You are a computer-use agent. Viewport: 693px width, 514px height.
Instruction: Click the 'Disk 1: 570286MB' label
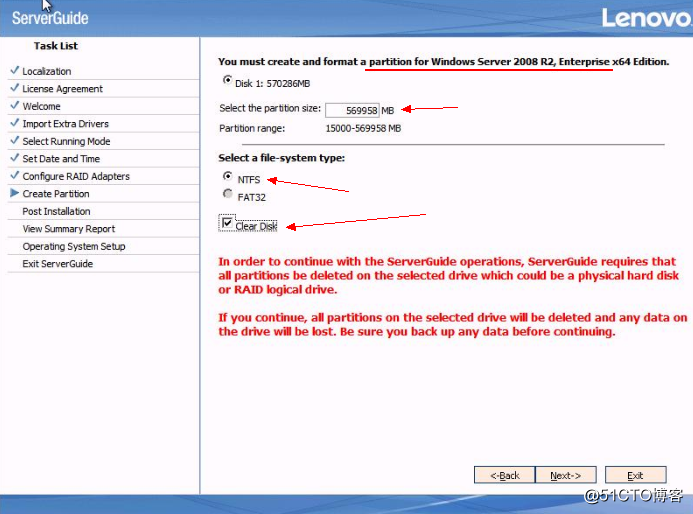pyautogui.click(x=273, y=84)
